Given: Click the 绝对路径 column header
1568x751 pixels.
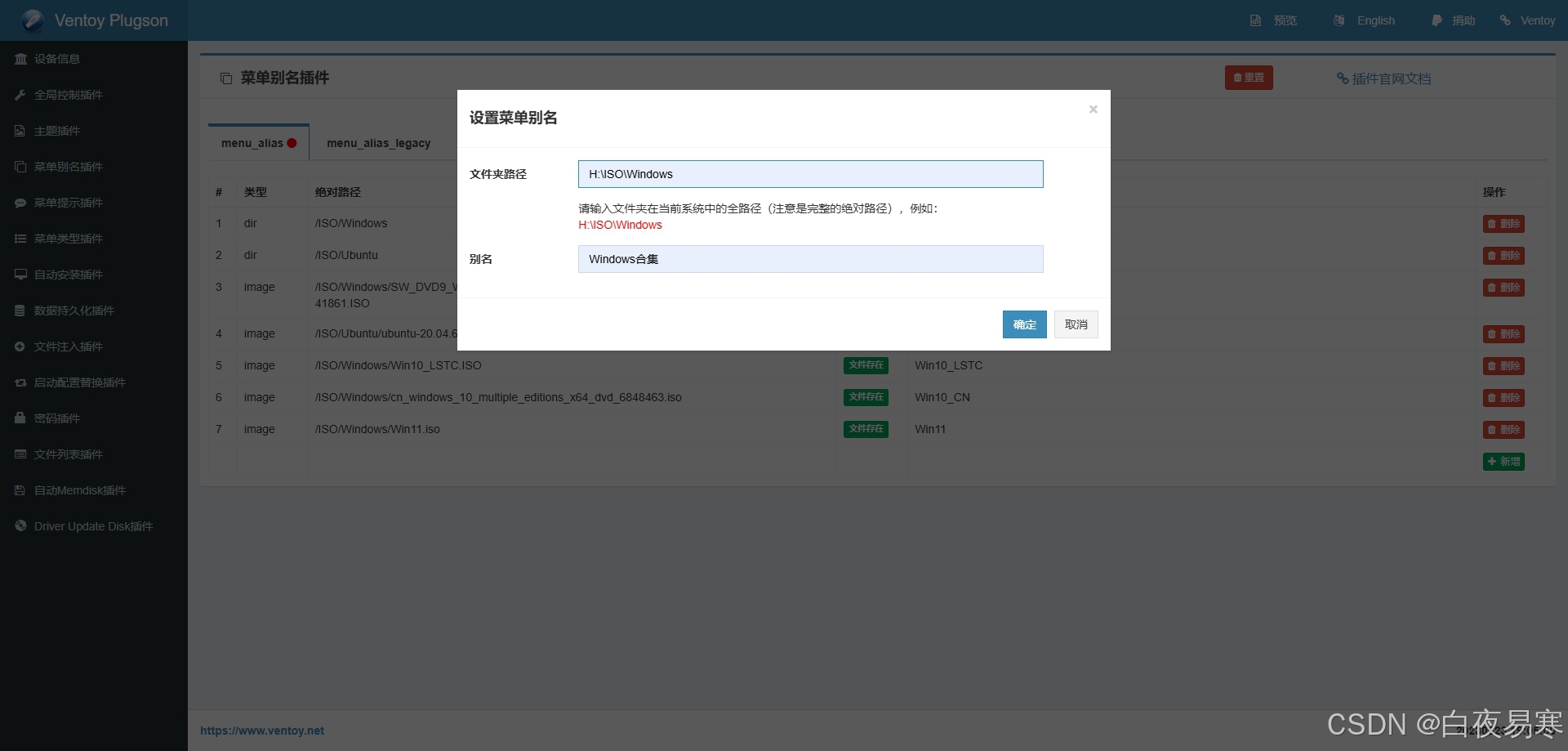Looking at the screenshot, I should coord(337,192).
